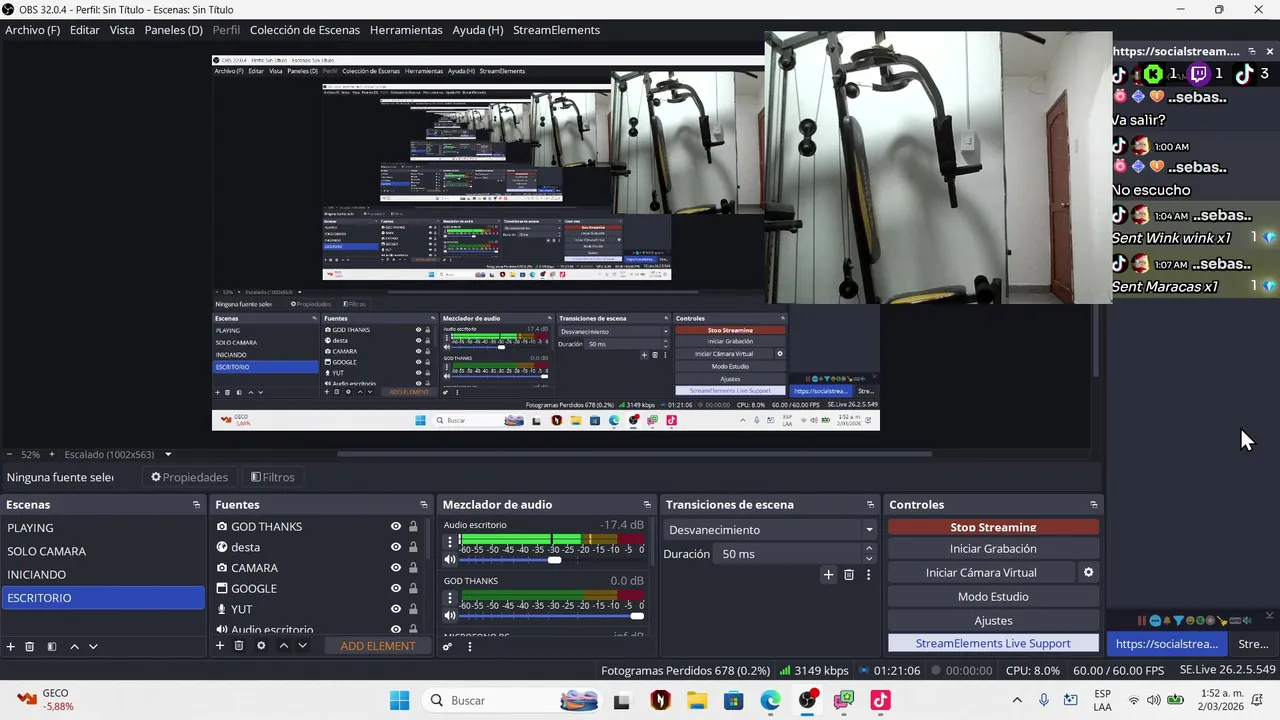
Task: Delete selected source with trash icon
Action: [239, 646]
